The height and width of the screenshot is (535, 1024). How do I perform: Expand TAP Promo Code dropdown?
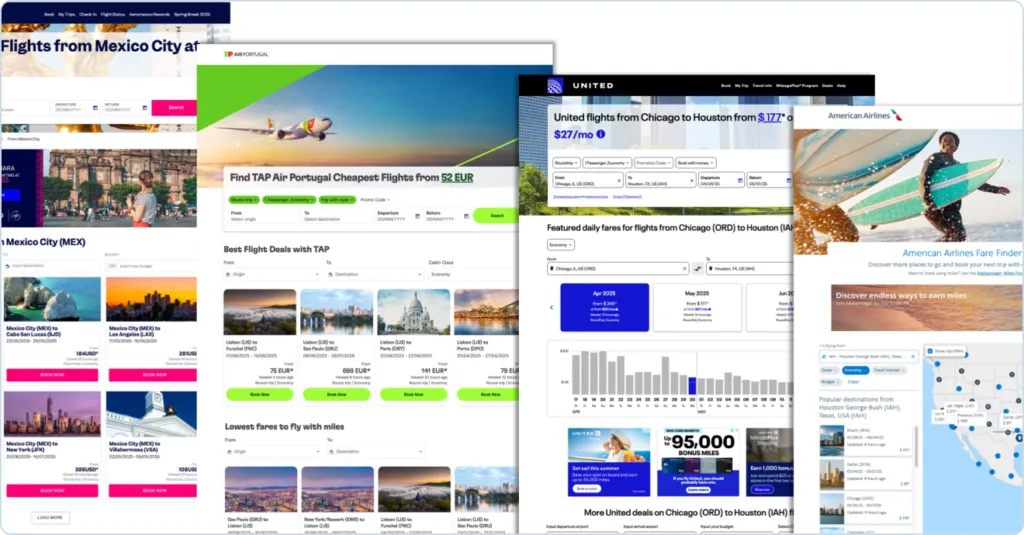coord(375,200)
